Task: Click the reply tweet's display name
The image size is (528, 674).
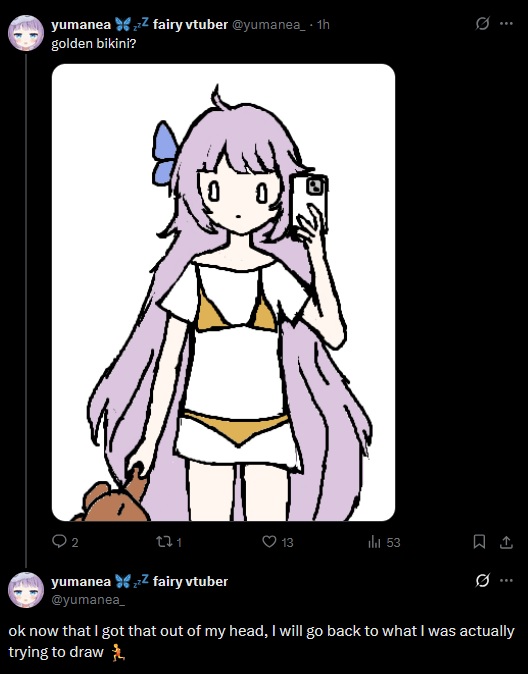Action: coord(139,581)
